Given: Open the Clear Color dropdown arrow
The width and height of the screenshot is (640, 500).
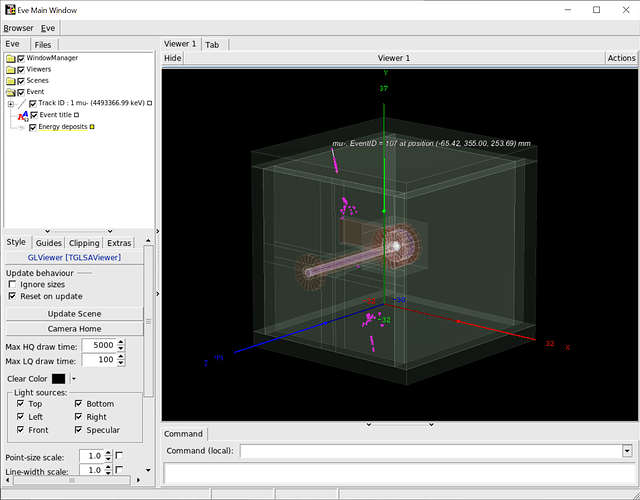Looking at the screenshot, I should pos(73,379).
